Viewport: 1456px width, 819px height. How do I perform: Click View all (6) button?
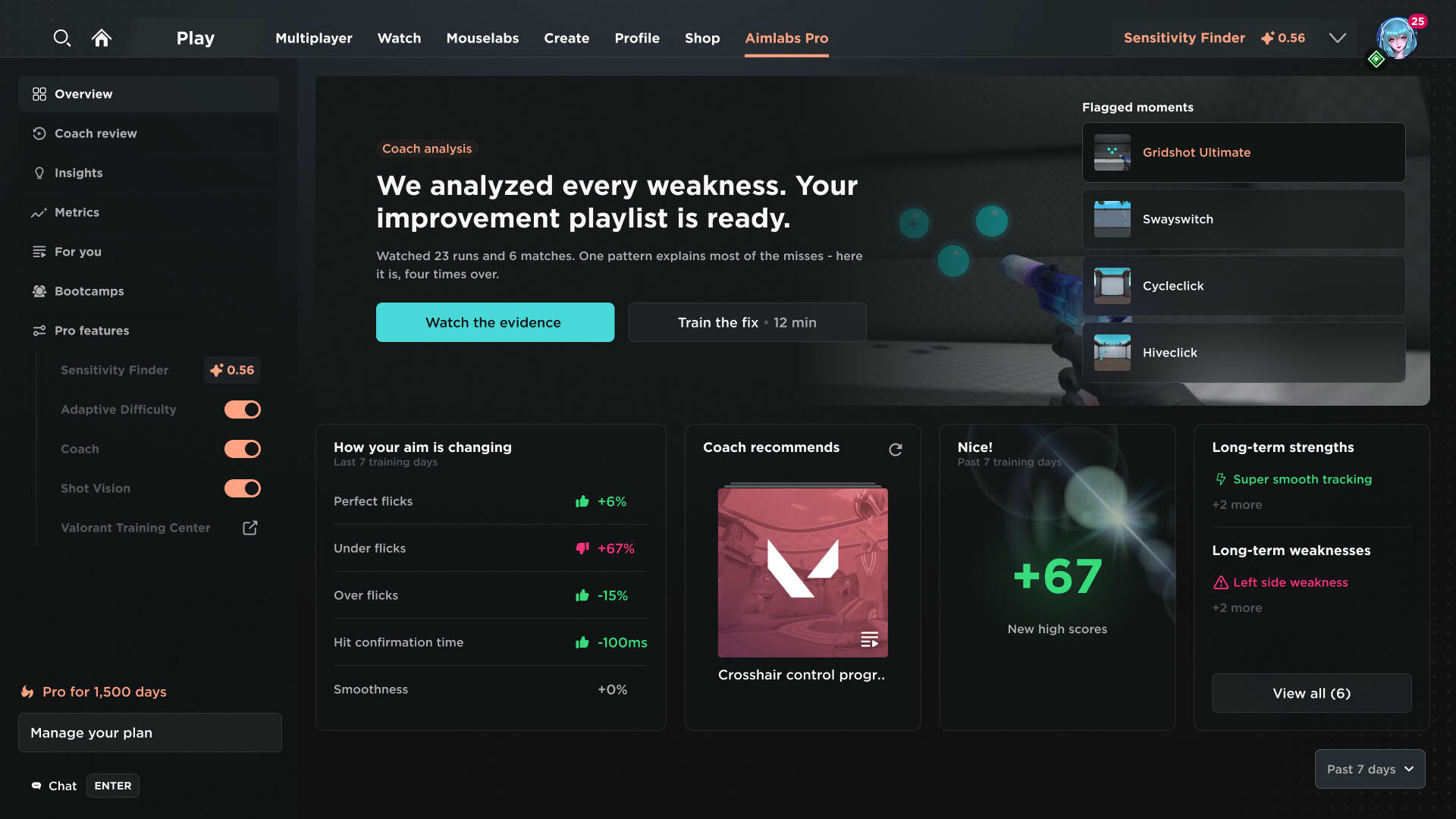tap(1311, 693)
